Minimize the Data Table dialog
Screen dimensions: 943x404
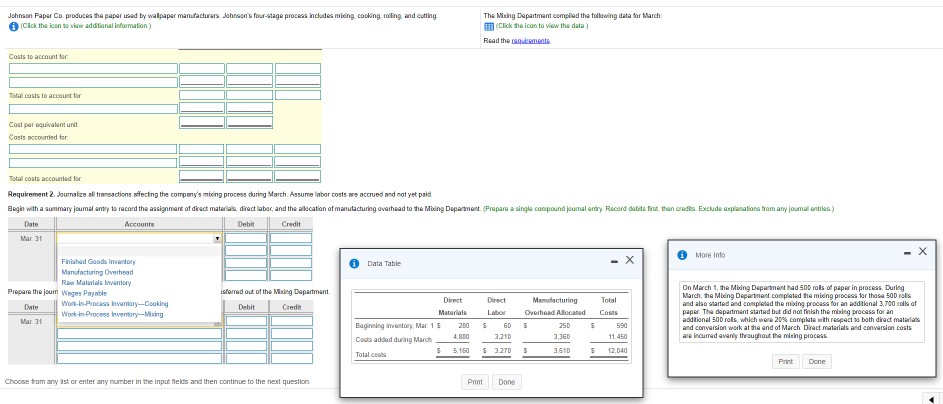click(x=615, y=262)
